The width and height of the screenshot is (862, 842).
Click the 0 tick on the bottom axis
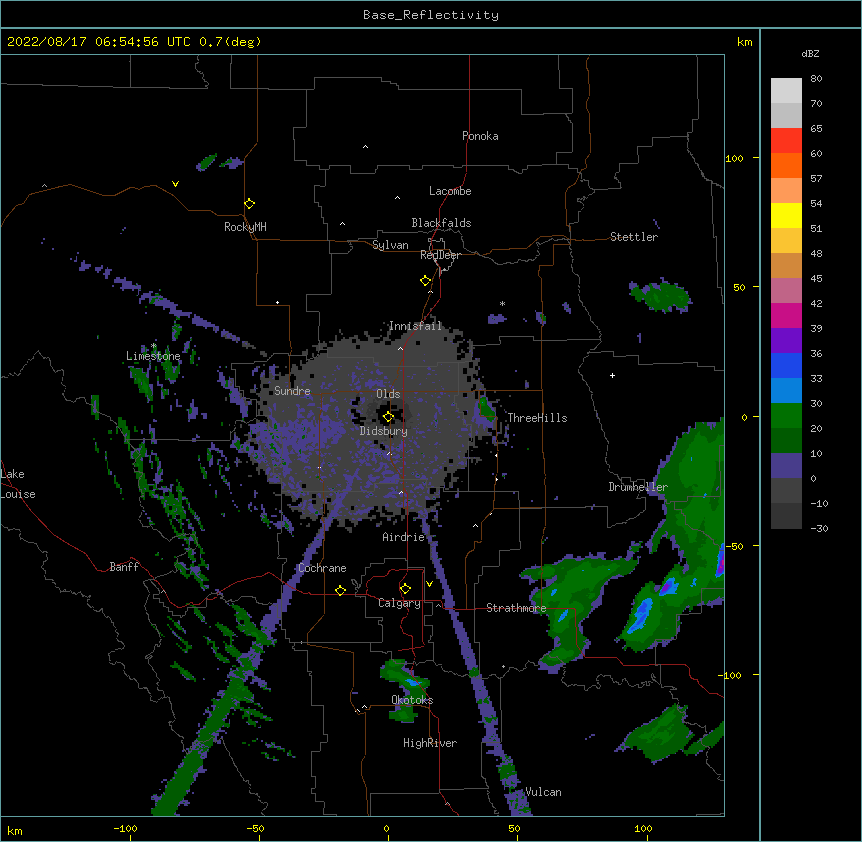click(386, 828)
